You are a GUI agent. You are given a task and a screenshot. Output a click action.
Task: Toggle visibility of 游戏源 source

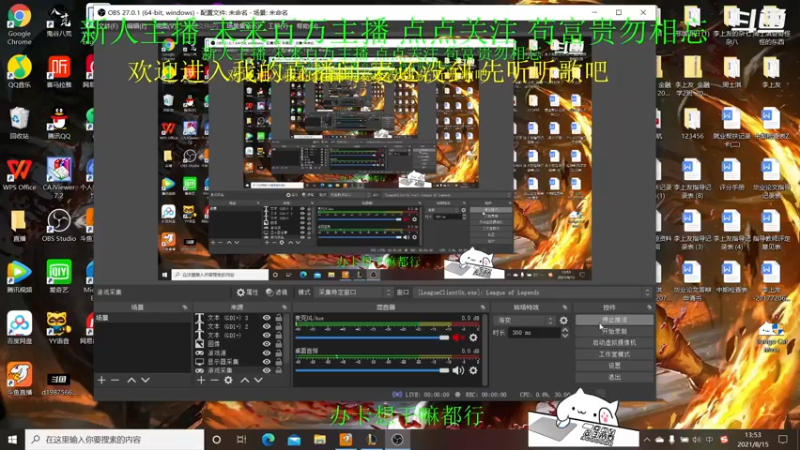(266, 353)
